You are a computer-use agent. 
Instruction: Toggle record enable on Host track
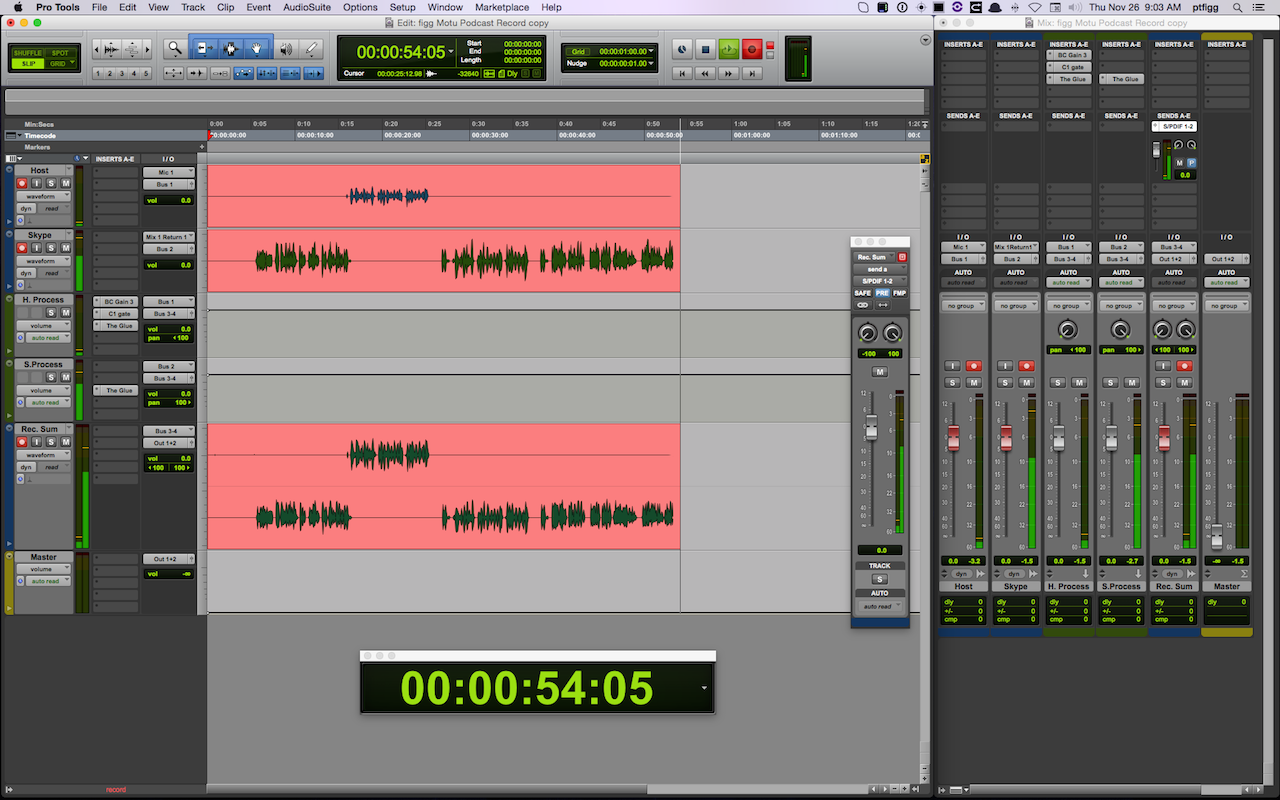(24, 183)
